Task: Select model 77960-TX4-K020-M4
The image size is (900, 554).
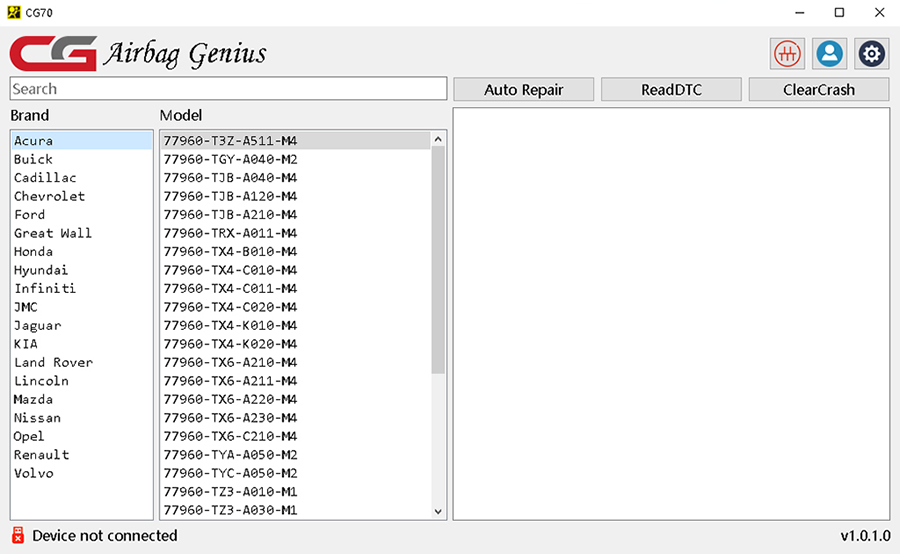Action: [295, 344]
